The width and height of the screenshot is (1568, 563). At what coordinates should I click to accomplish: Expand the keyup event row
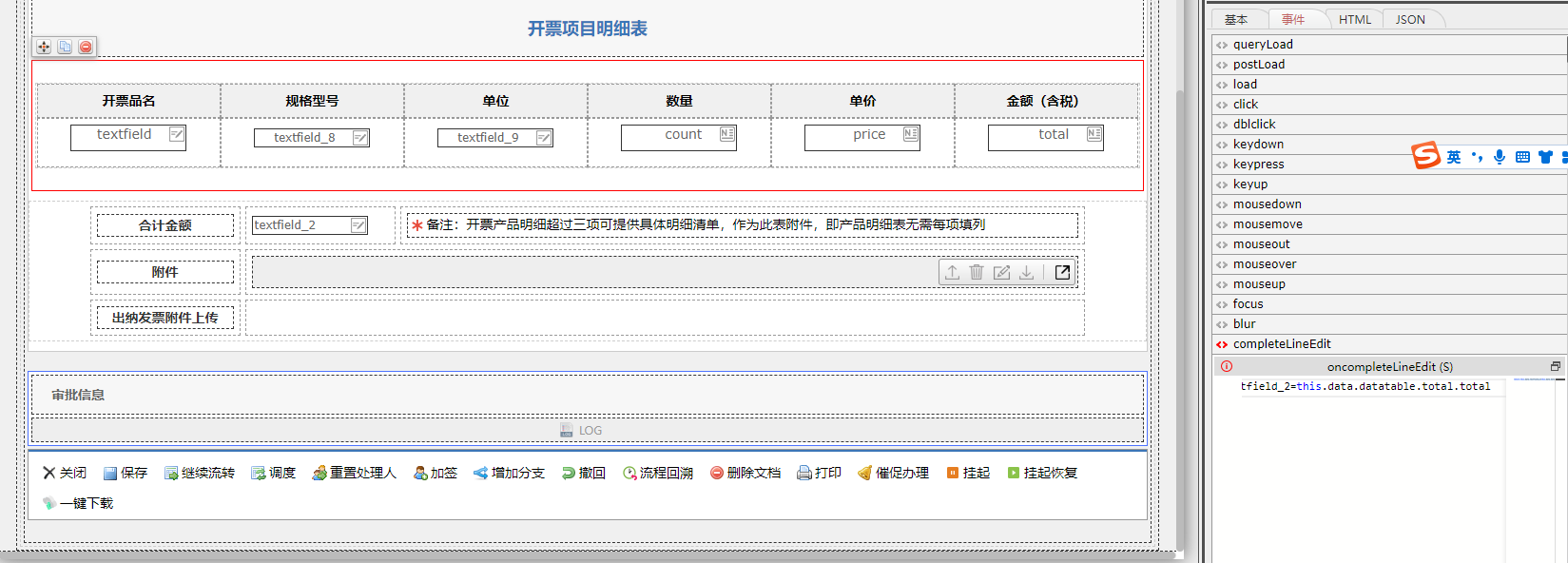(1389, 184)
